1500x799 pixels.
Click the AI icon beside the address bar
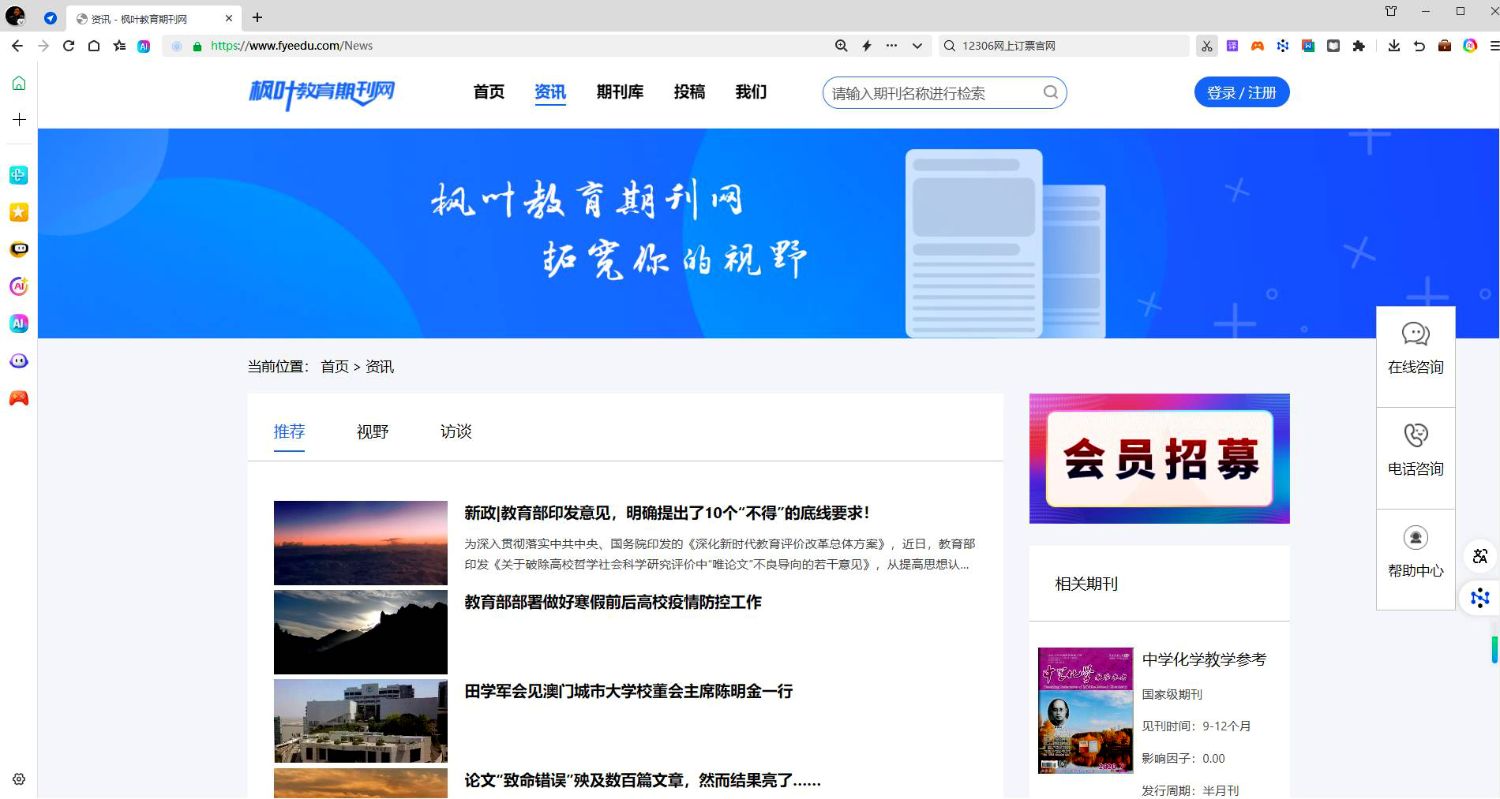point(144,45)
